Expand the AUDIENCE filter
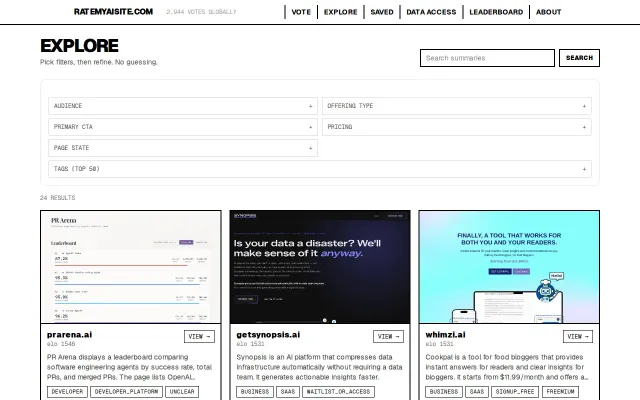Viewport: 640px width, 400px height. coord(183,106)
